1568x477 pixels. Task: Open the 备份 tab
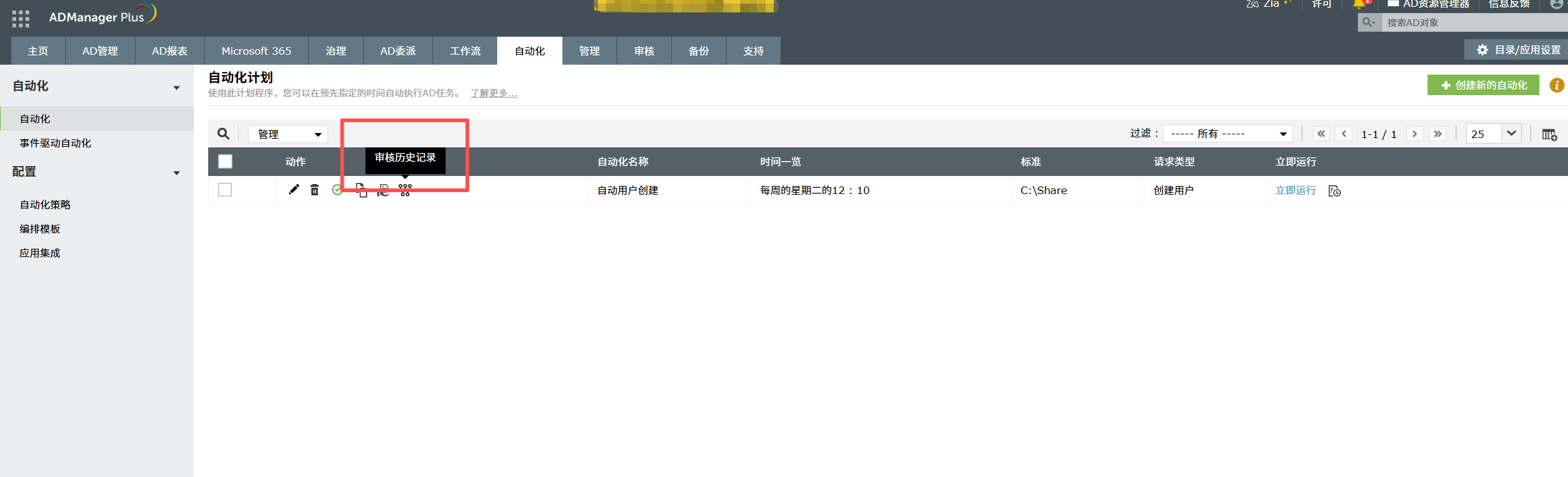[699, 51]
